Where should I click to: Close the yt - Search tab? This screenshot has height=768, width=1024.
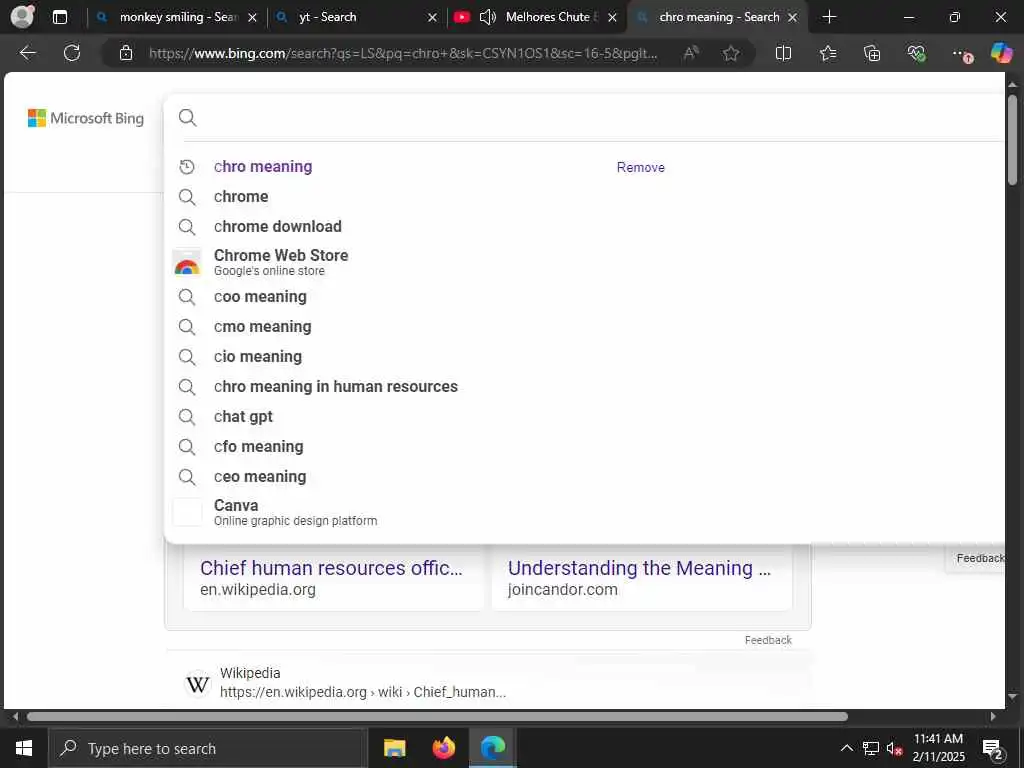[x=432, y=18]
